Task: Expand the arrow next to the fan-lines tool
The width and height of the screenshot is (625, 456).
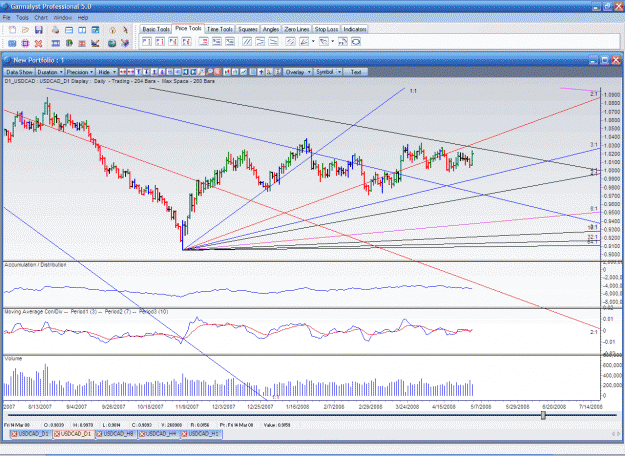Action: 313,41
